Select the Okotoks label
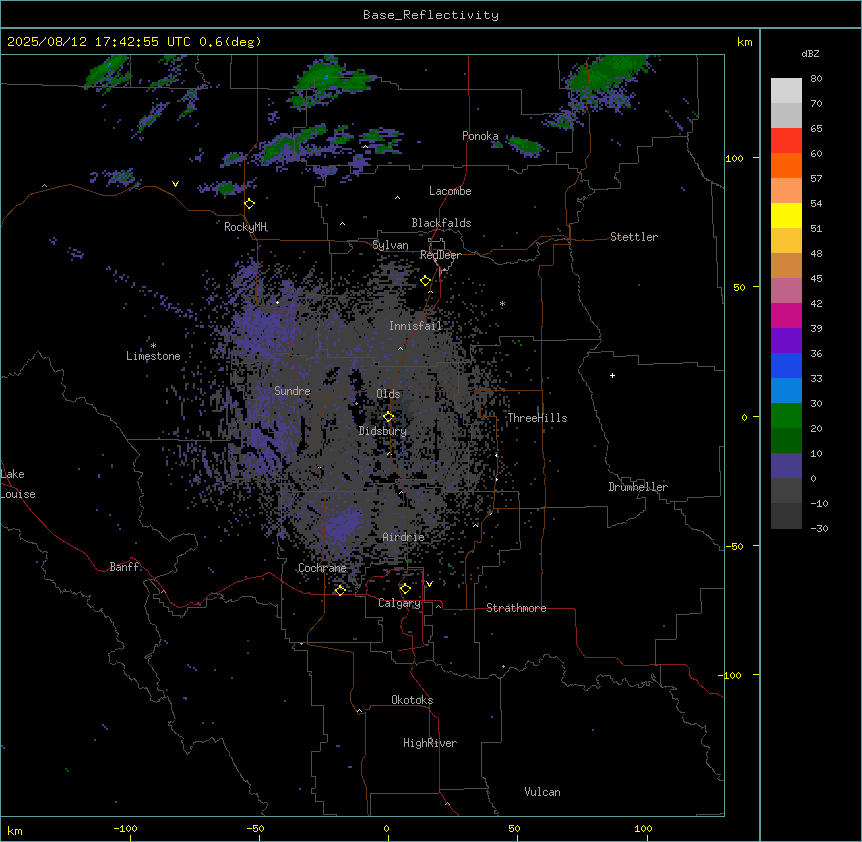This screenshot has height=842, width=862. [x=412, y=700]
